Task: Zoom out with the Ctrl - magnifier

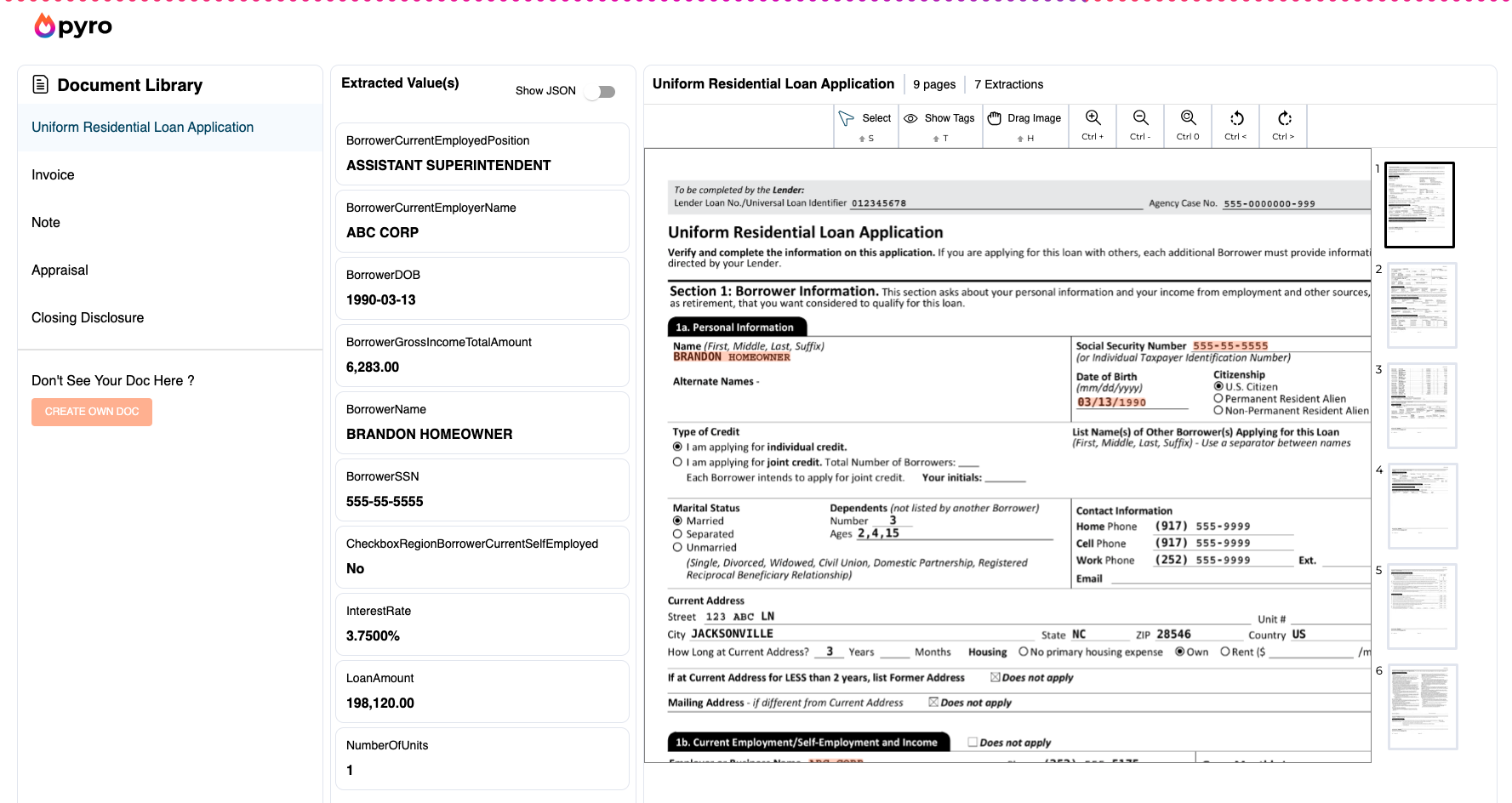Action: (x=1141, y=117)
